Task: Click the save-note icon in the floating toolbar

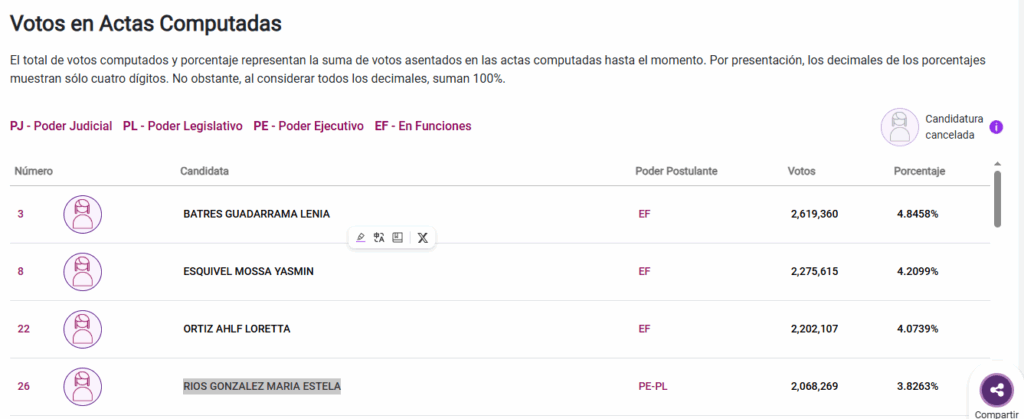Action: click(x=397, y=238)
